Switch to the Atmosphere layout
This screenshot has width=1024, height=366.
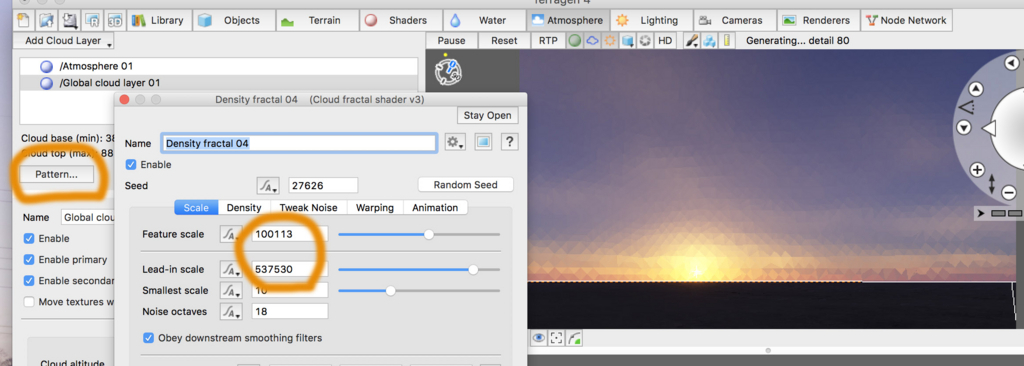pyautogui.click(x=568, y=20)
